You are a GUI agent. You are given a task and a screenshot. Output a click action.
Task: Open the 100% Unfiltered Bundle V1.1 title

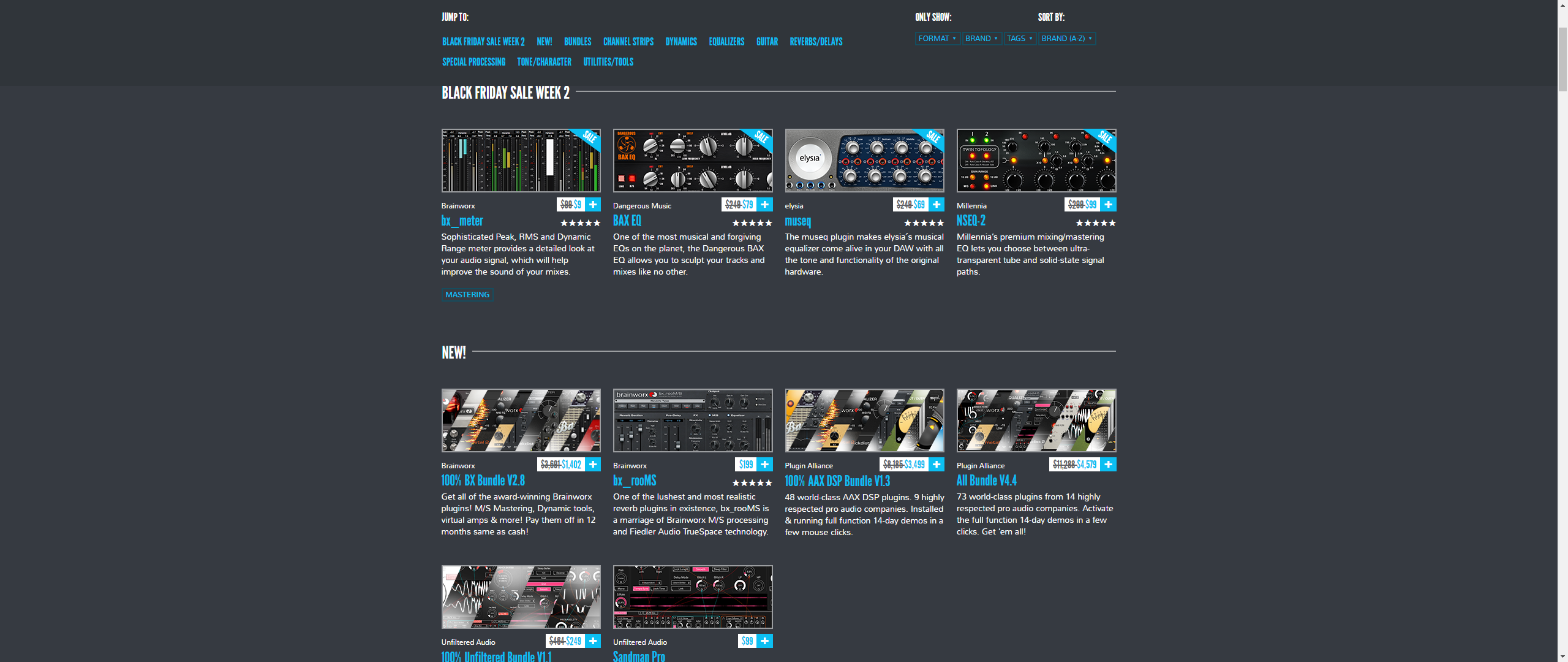496,656
